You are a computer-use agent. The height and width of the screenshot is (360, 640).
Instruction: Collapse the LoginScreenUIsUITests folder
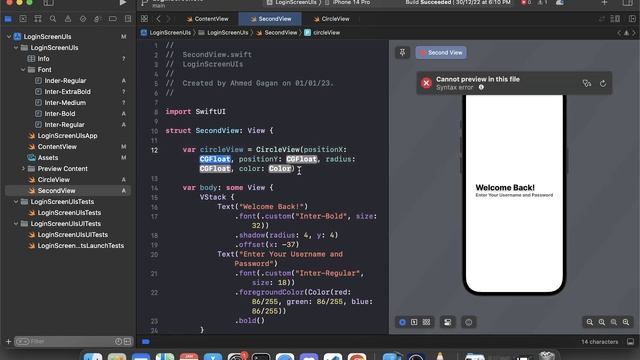pos(16,224)
